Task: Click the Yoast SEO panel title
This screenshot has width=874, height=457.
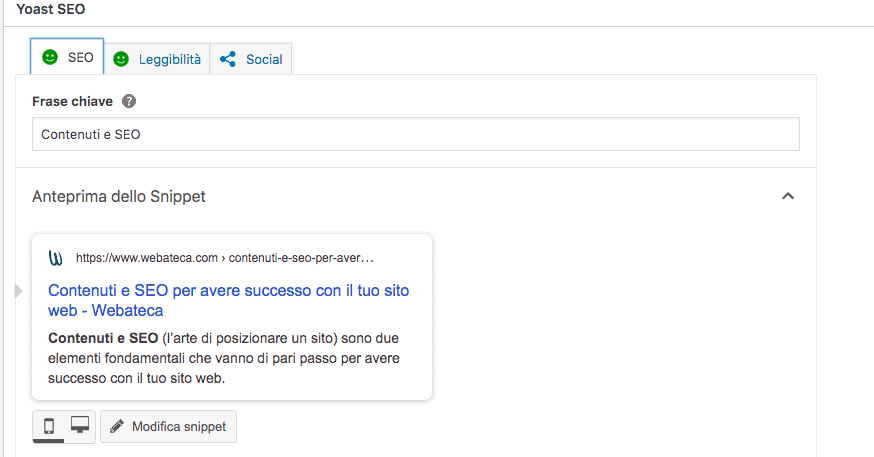Action: 51,9
